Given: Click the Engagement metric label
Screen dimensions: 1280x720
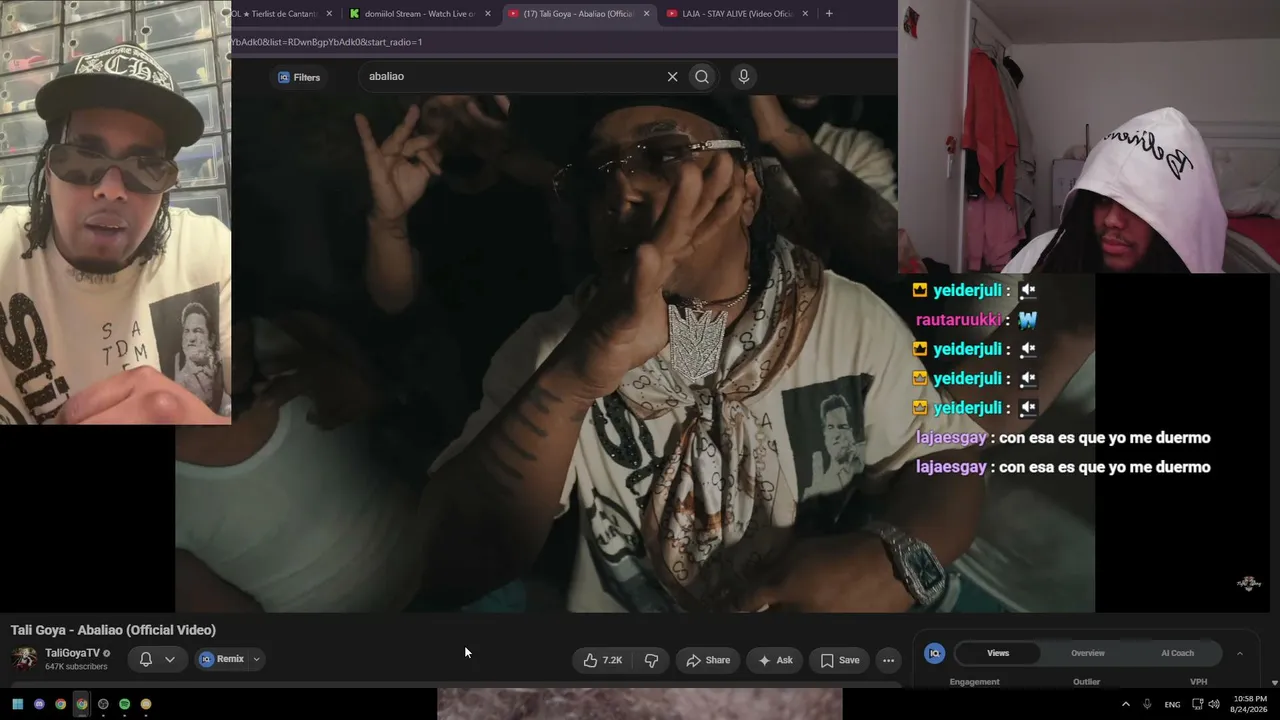Looking at the screenshot, I should point(974,682).
